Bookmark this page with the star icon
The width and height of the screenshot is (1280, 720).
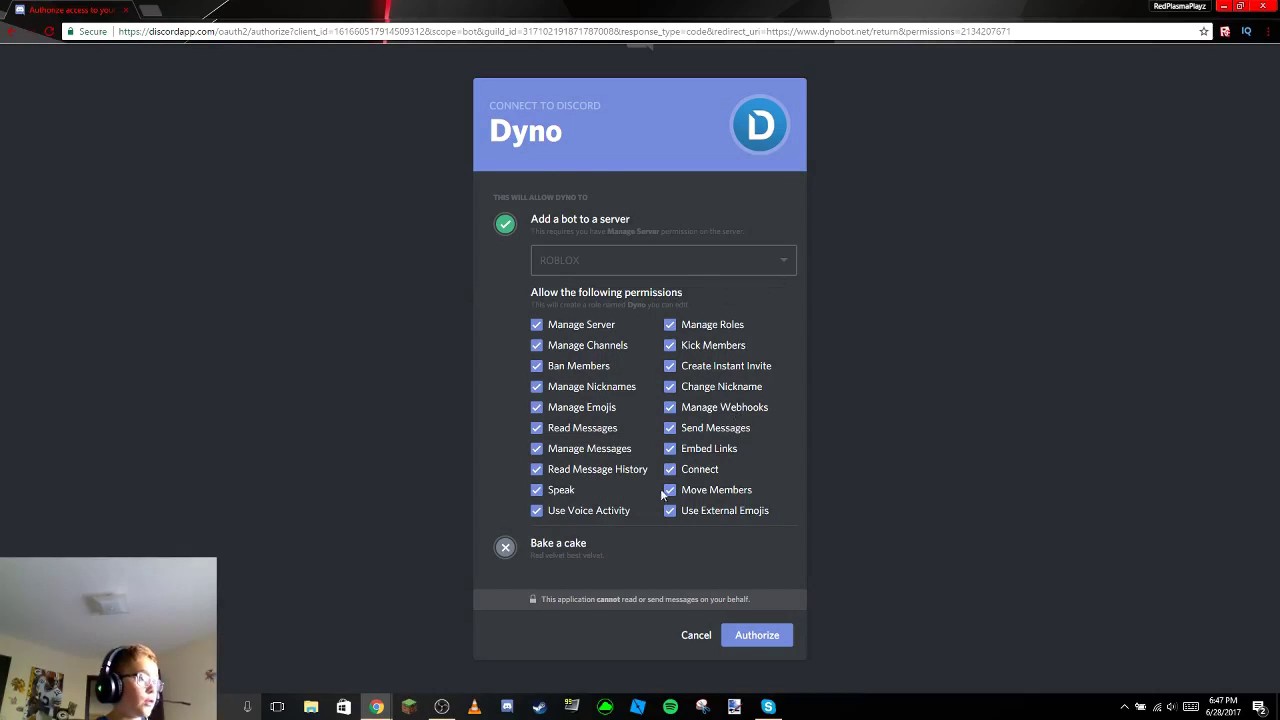click(1204, 32)
